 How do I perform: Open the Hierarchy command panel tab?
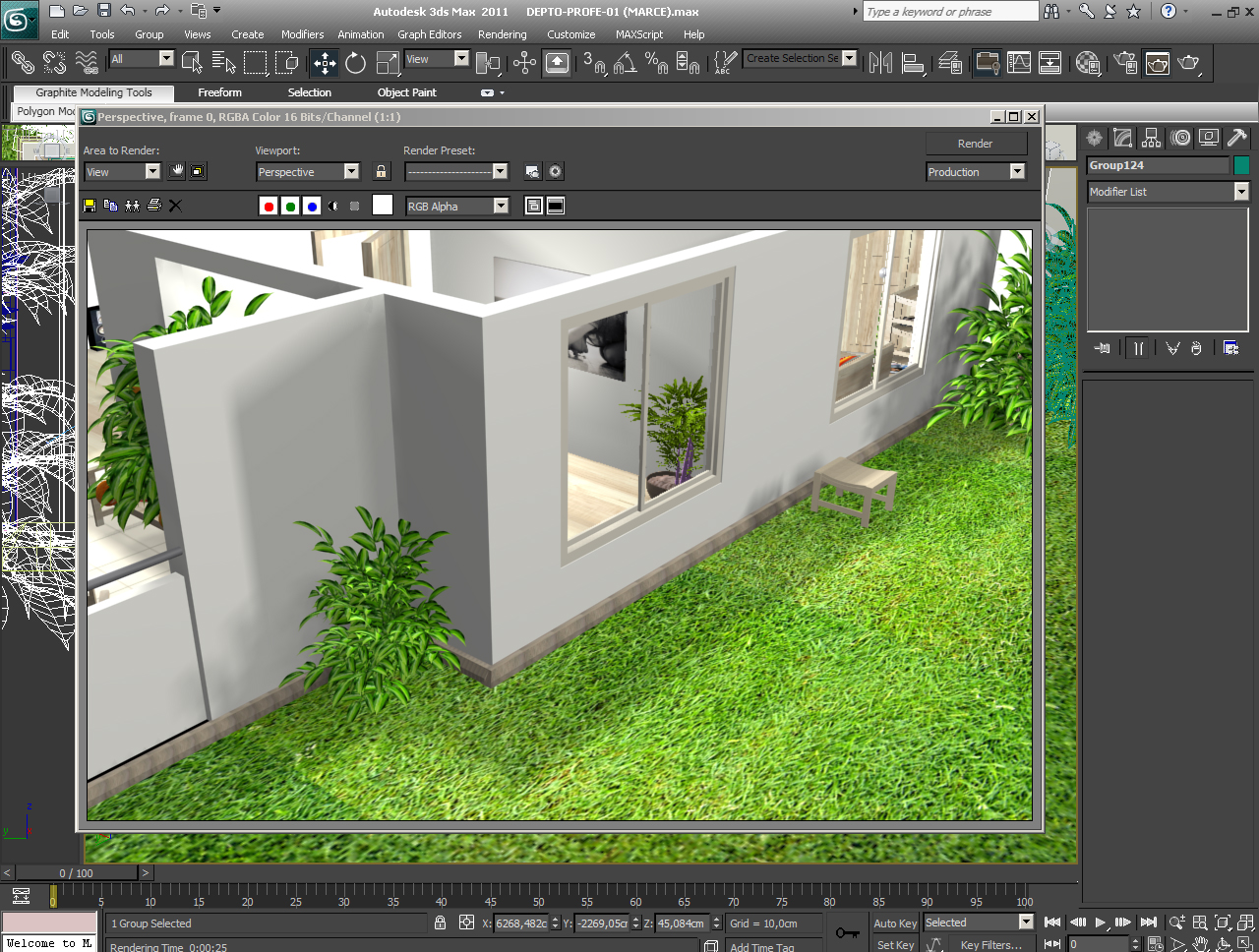[x=1152, y=139]
